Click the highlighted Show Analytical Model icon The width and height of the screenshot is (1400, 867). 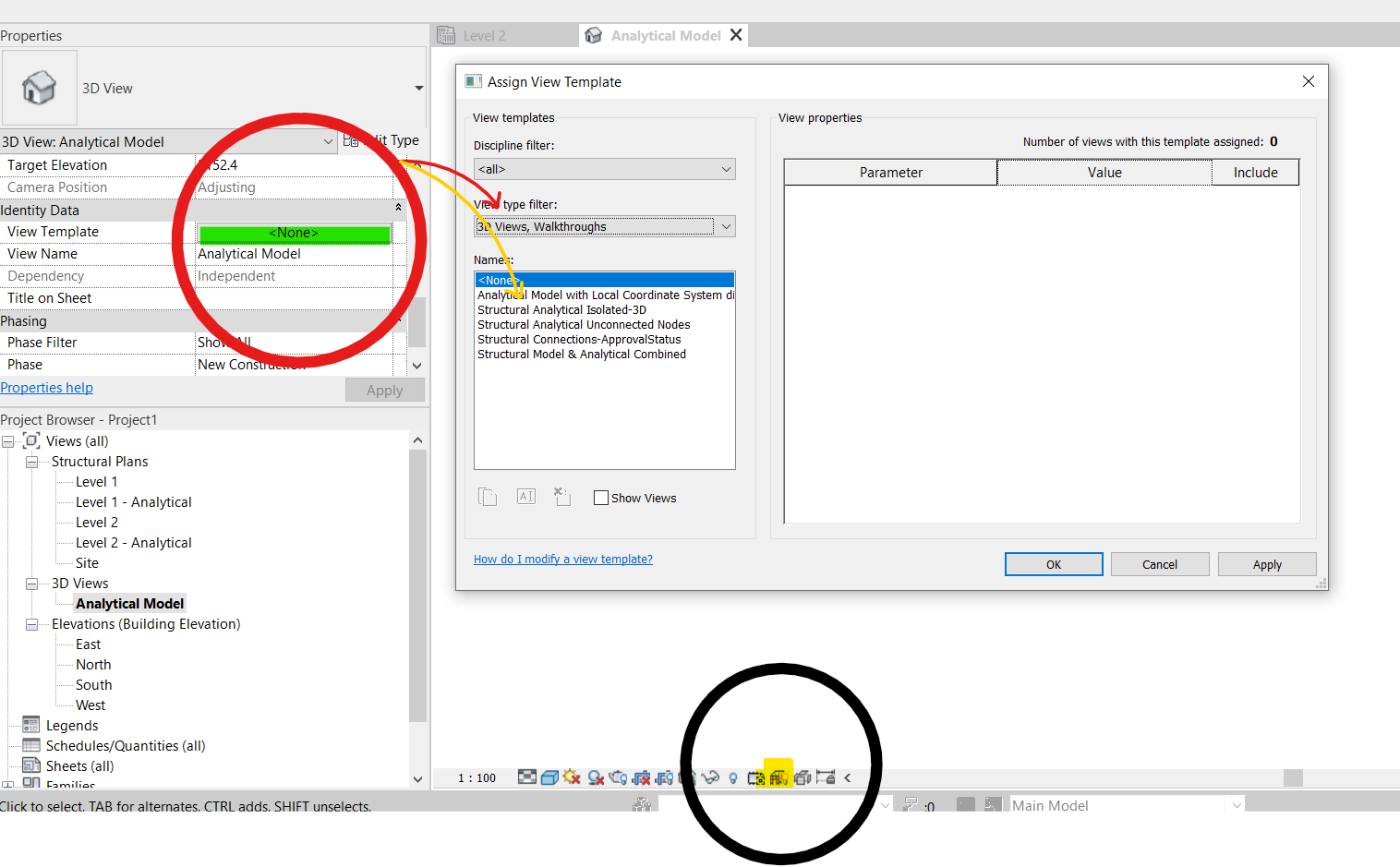tap(778, 777)
